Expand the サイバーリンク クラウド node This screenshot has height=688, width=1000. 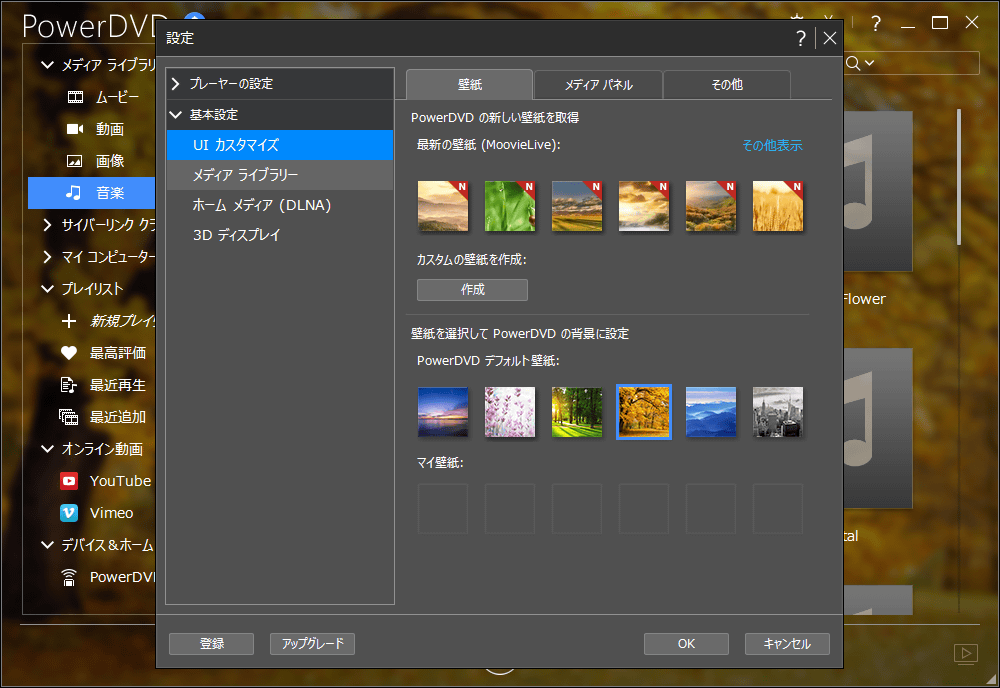tap(47, 224)
